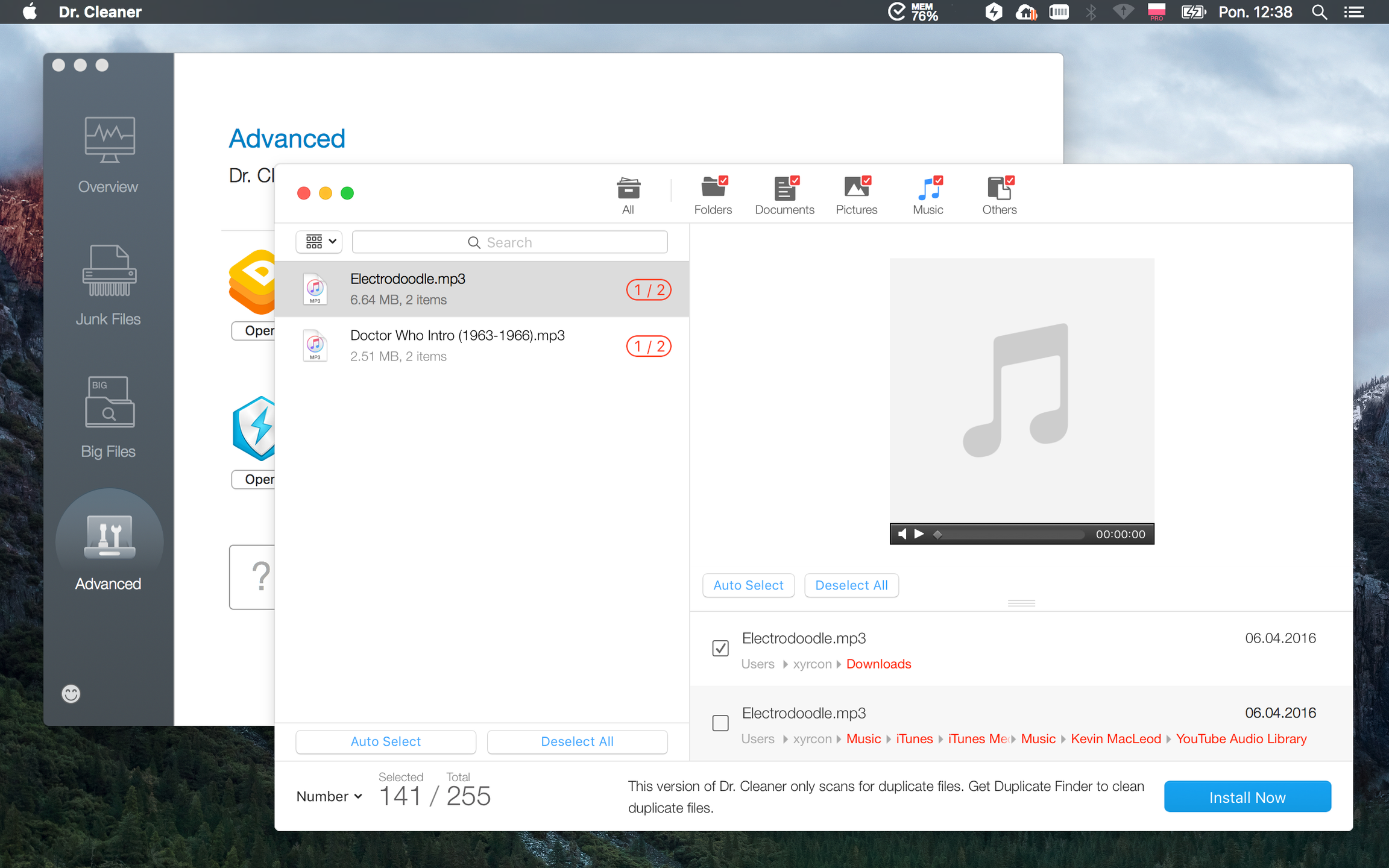Screen dimensions: 1389x868
Task: Click the first Open button in Advanced
Action: click(254, 330)
